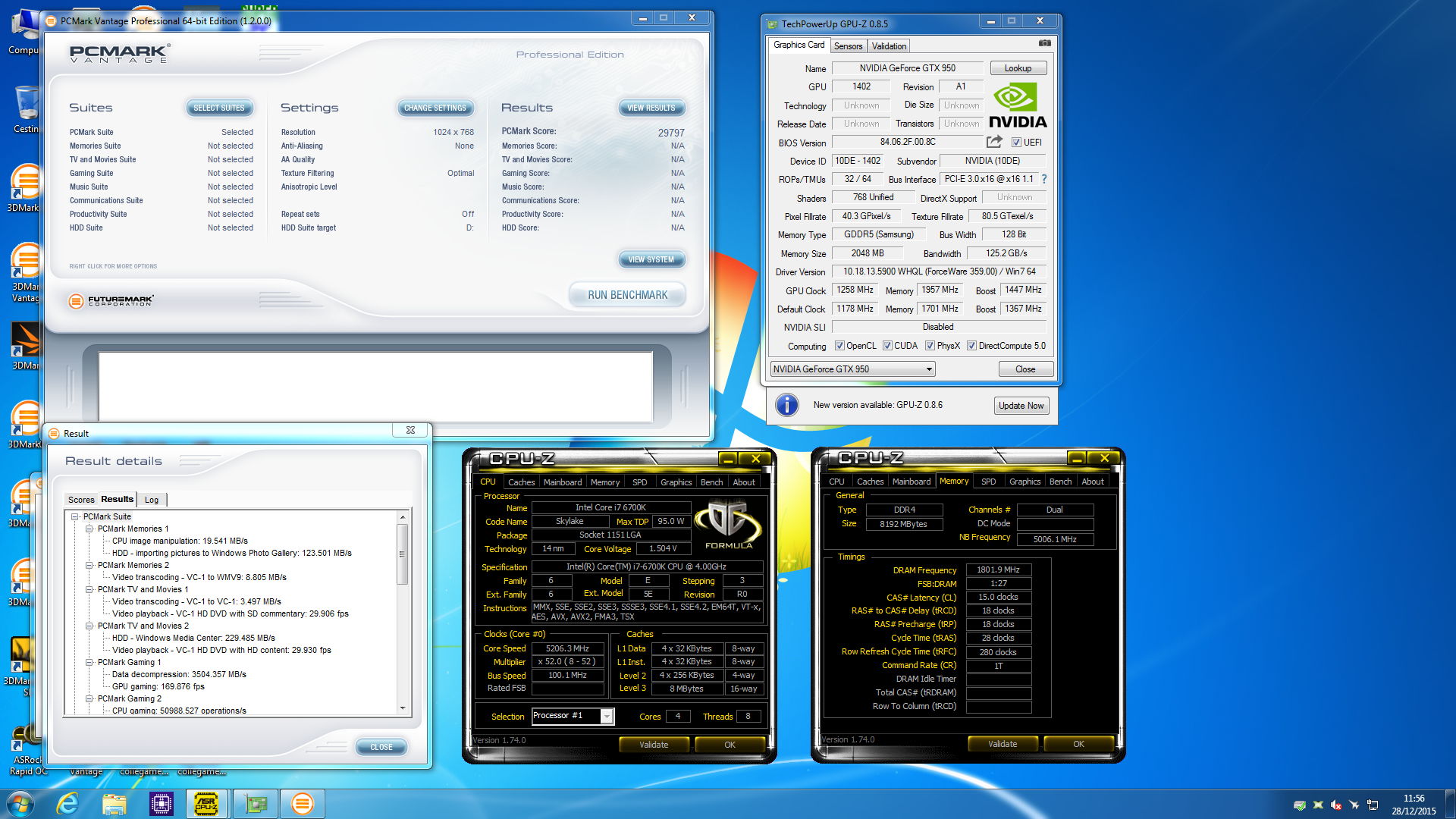This screenshot has width=1456, height=819.
Task: Switch to GPU-Z graphics card taskbar icon
Action: 256,804
